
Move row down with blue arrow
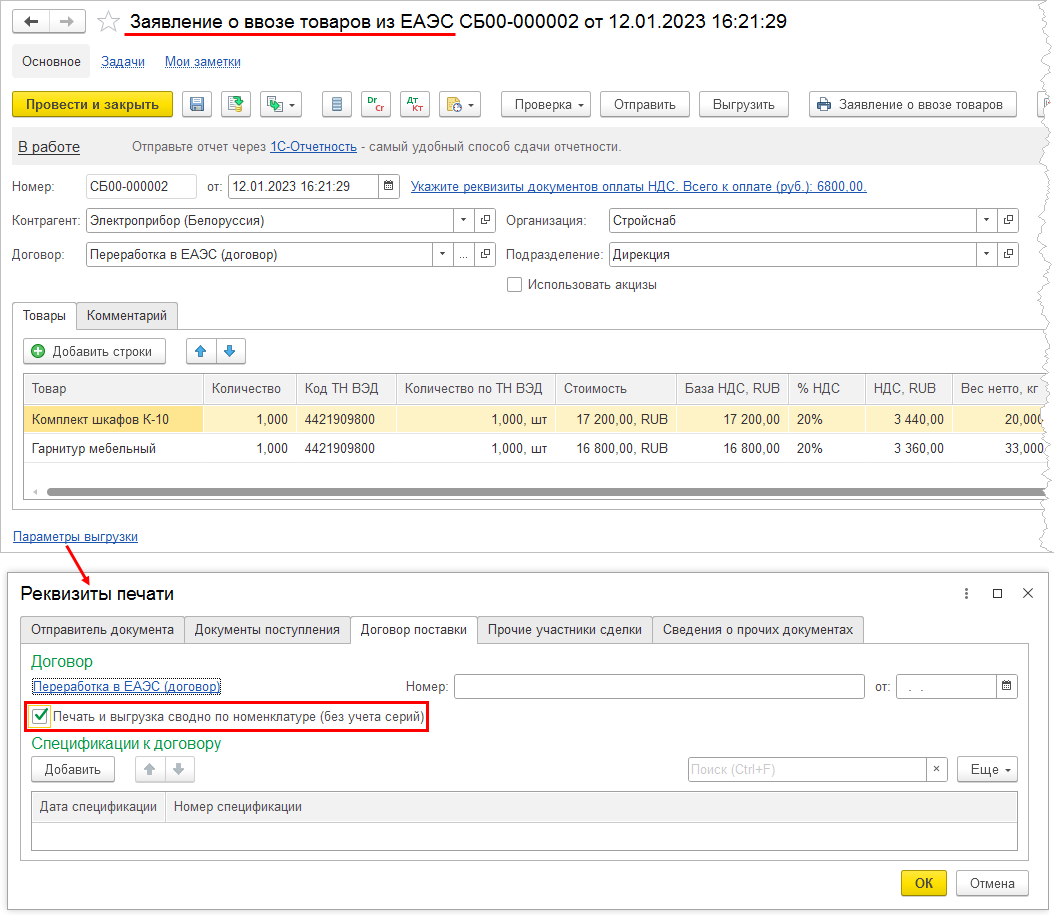pos(230,351)
